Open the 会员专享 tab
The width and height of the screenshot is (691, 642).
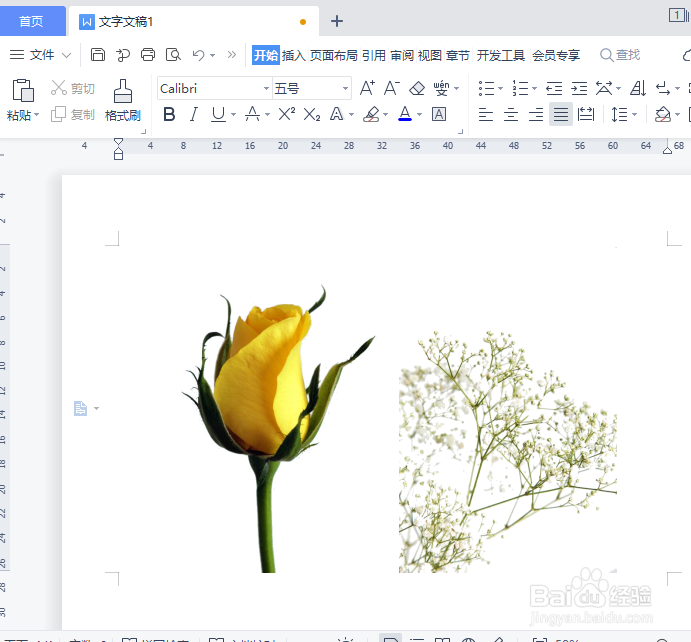(x=556, y=55)
